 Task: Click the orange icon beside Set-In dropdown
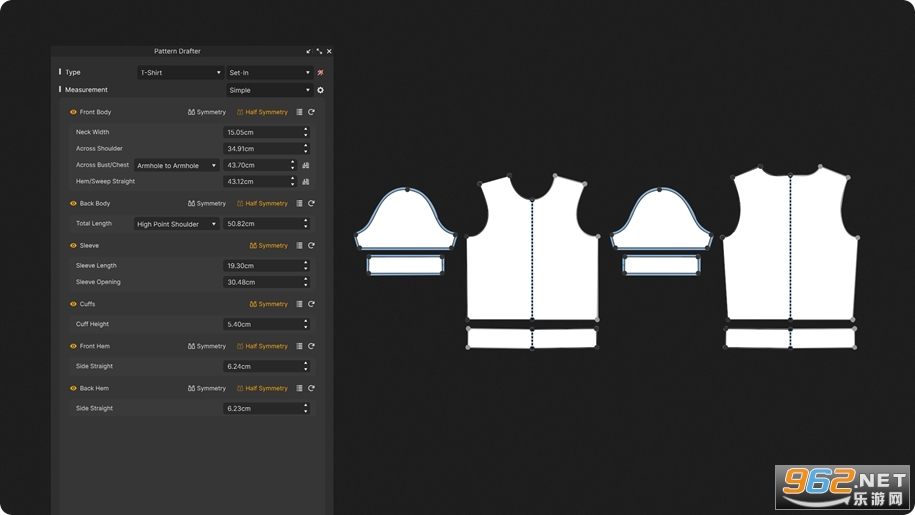pos(320,73)
